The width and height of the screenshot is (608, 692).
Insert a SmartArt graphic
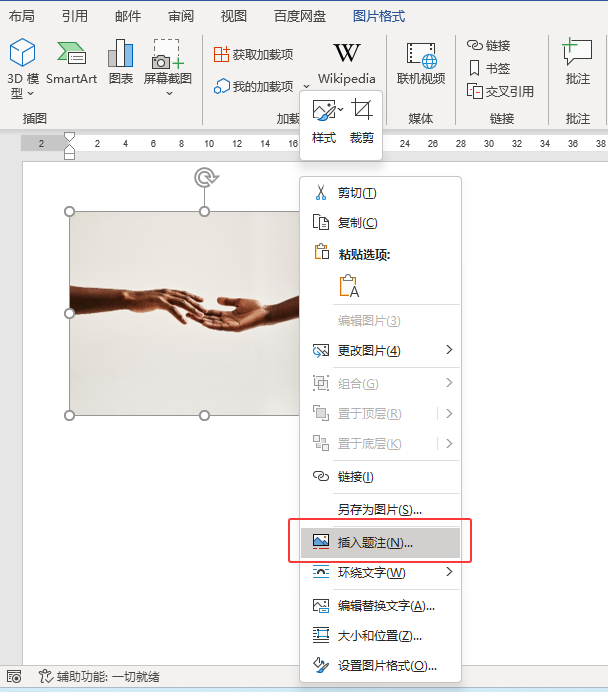pos(71,62)
